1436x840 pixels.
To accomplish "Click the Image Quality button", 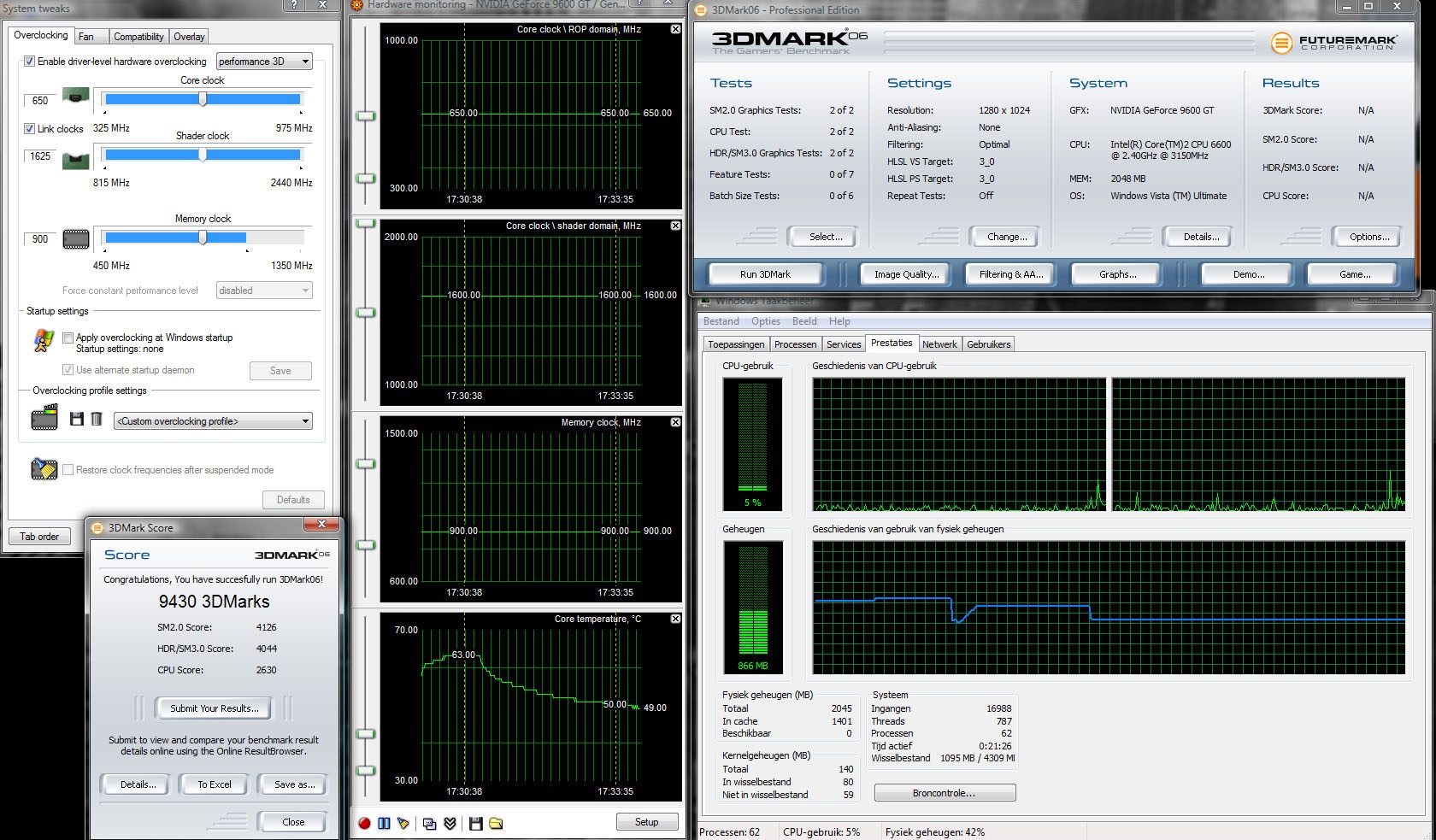I will tap(906, 274).
